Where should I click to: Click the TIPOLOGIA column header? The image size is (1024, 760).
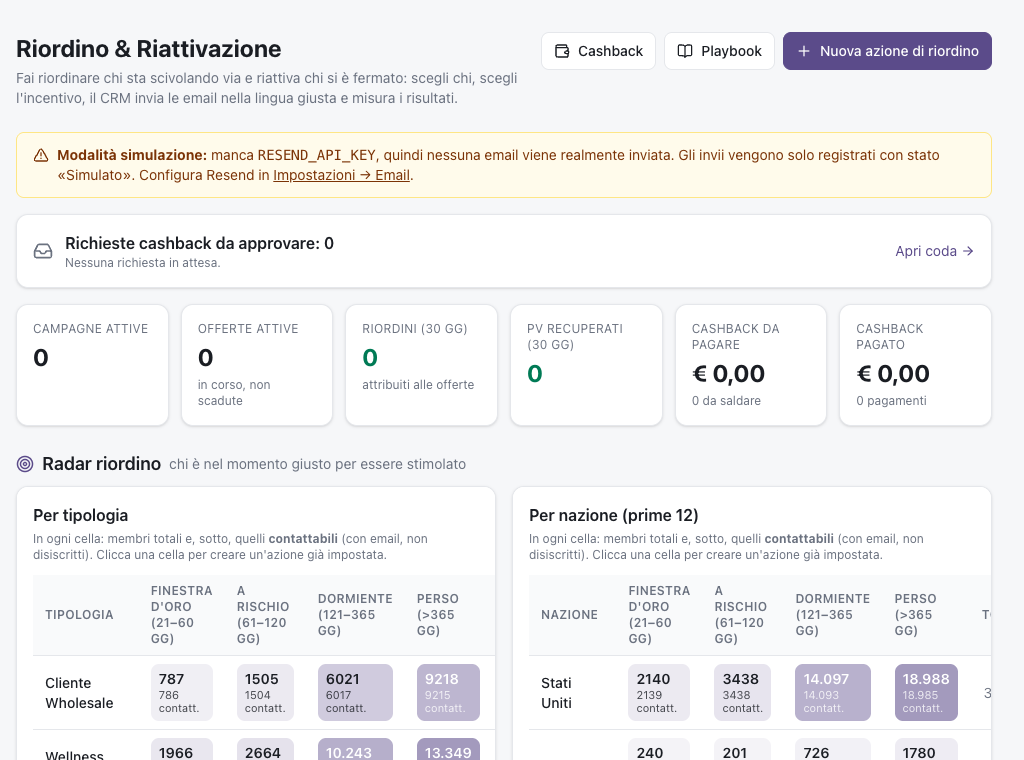[79, 615]
